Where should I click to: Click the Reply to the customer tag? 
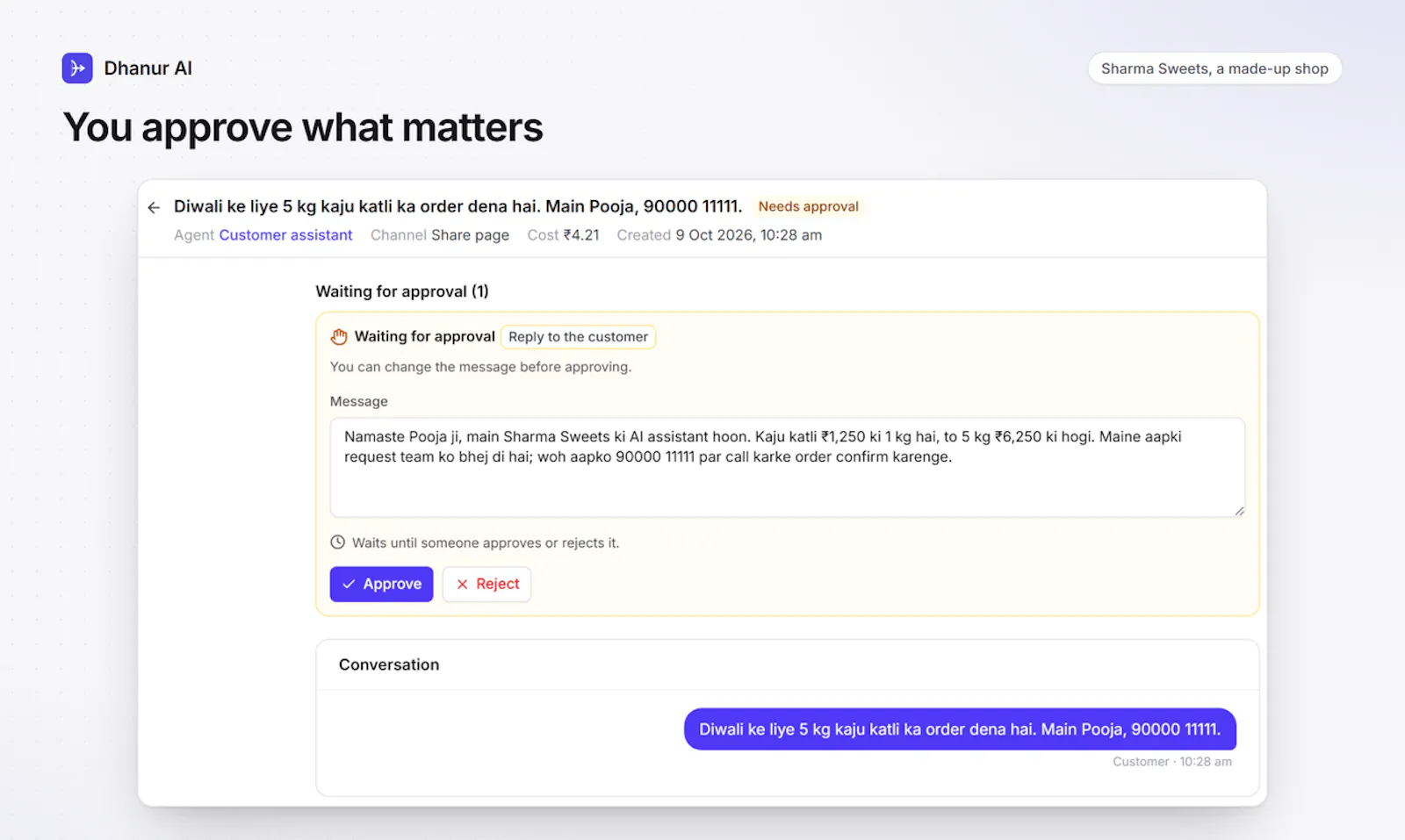pos(578,337)
